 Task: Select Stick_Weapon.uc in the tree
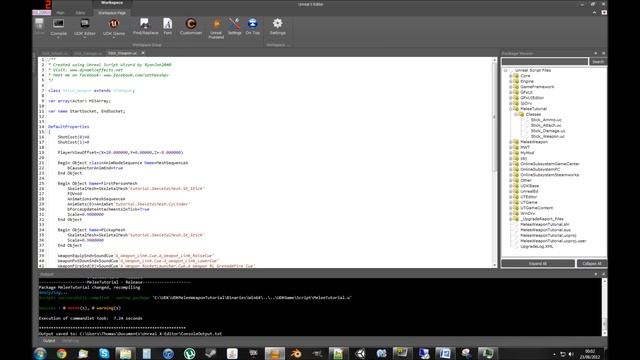pyautogui.click(x=547, y=136)
